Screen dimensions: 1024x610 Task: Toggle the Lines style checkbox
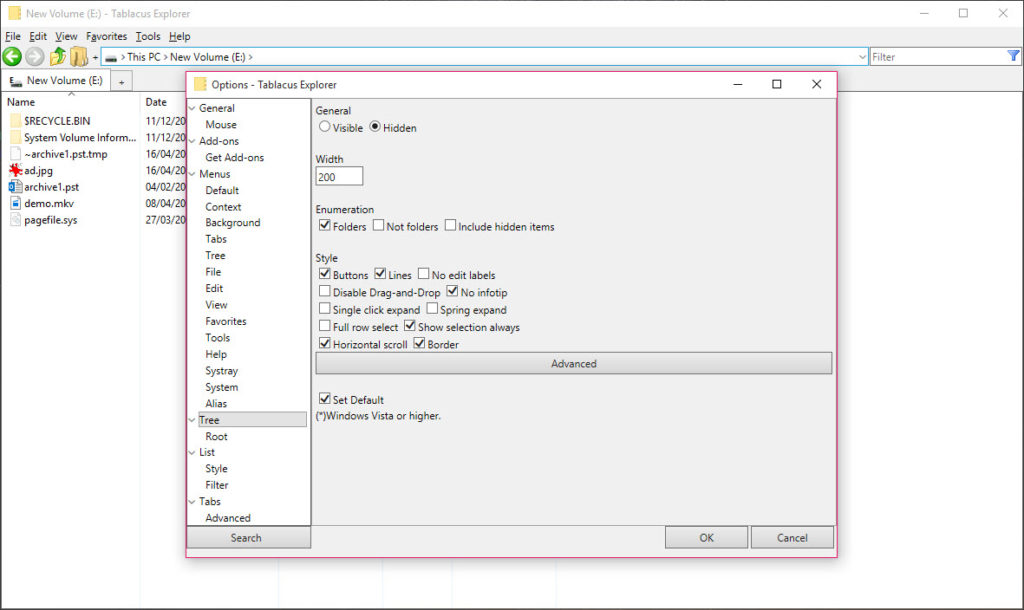(380, 274)
